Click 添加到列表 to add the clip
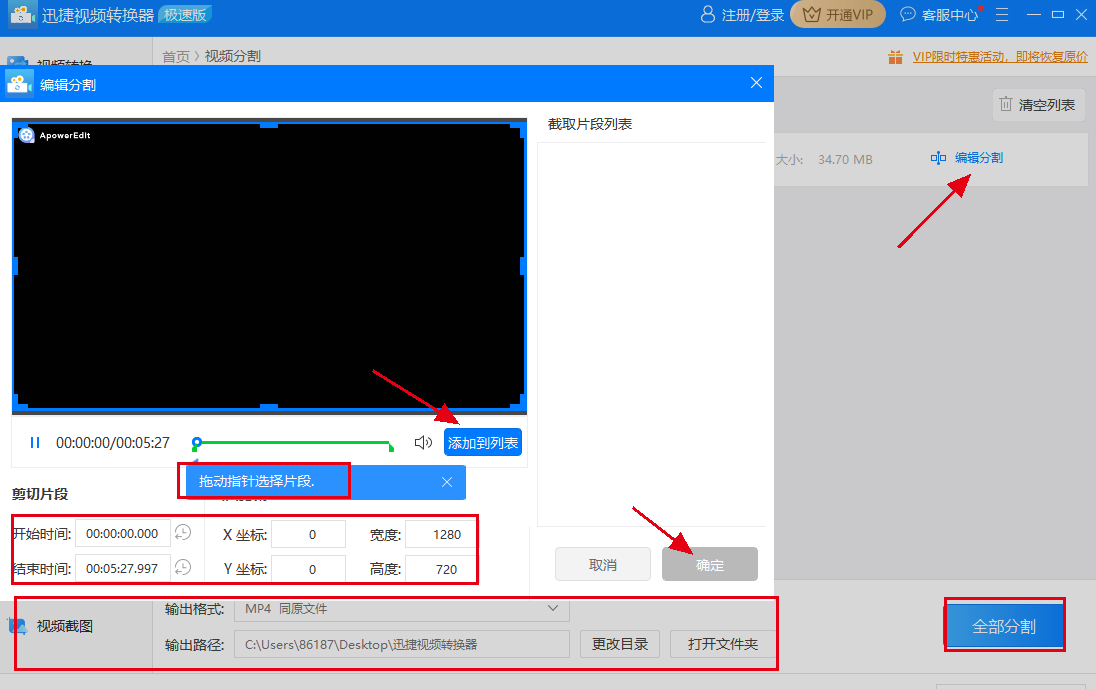Screen dimensions: 1096x689 (483, 442)
